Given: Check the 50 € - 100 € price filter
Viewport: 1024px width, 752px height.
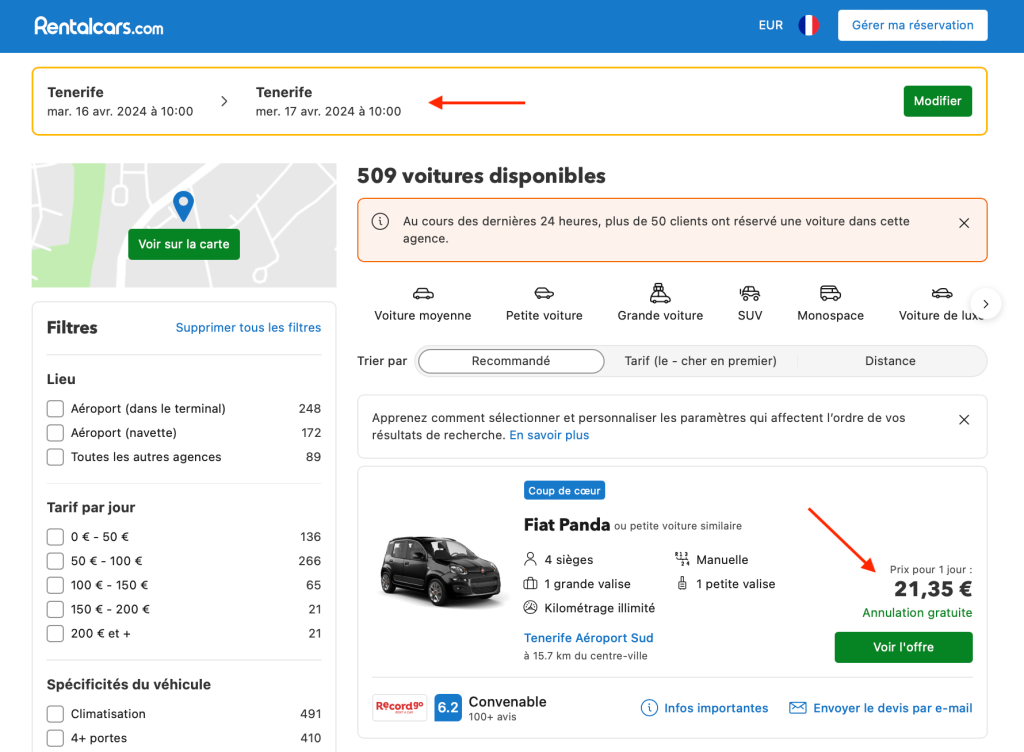Looking at the screenshot, I should click(x=56, y=561).
